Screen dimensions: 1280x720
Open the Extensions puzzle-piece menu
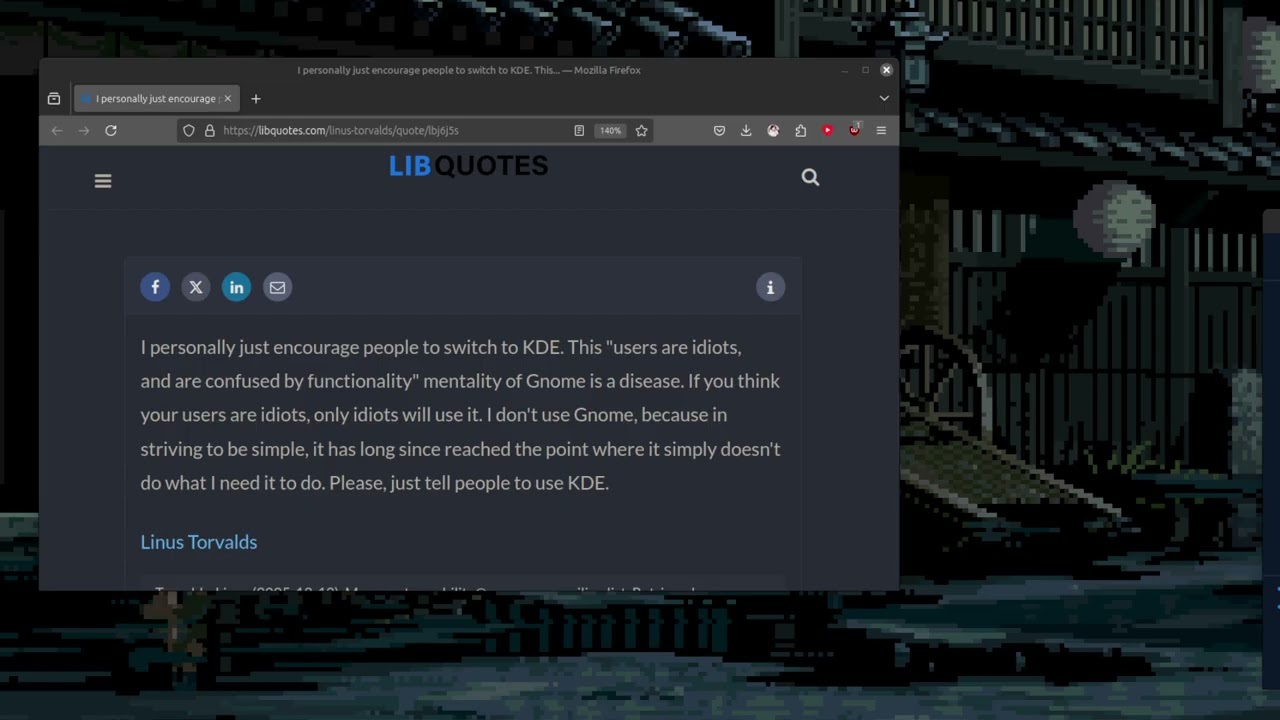[x=800, y=130]
